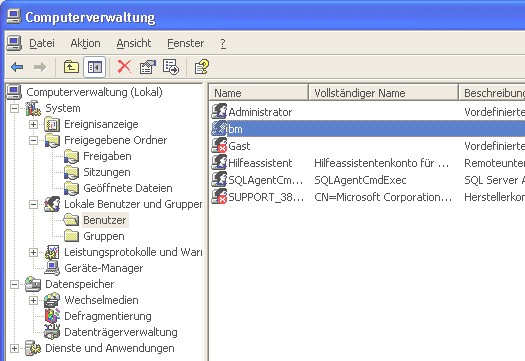525x361 pixels.
Task: Select the highlighted bm user row
Action: [x=367, y=129]
